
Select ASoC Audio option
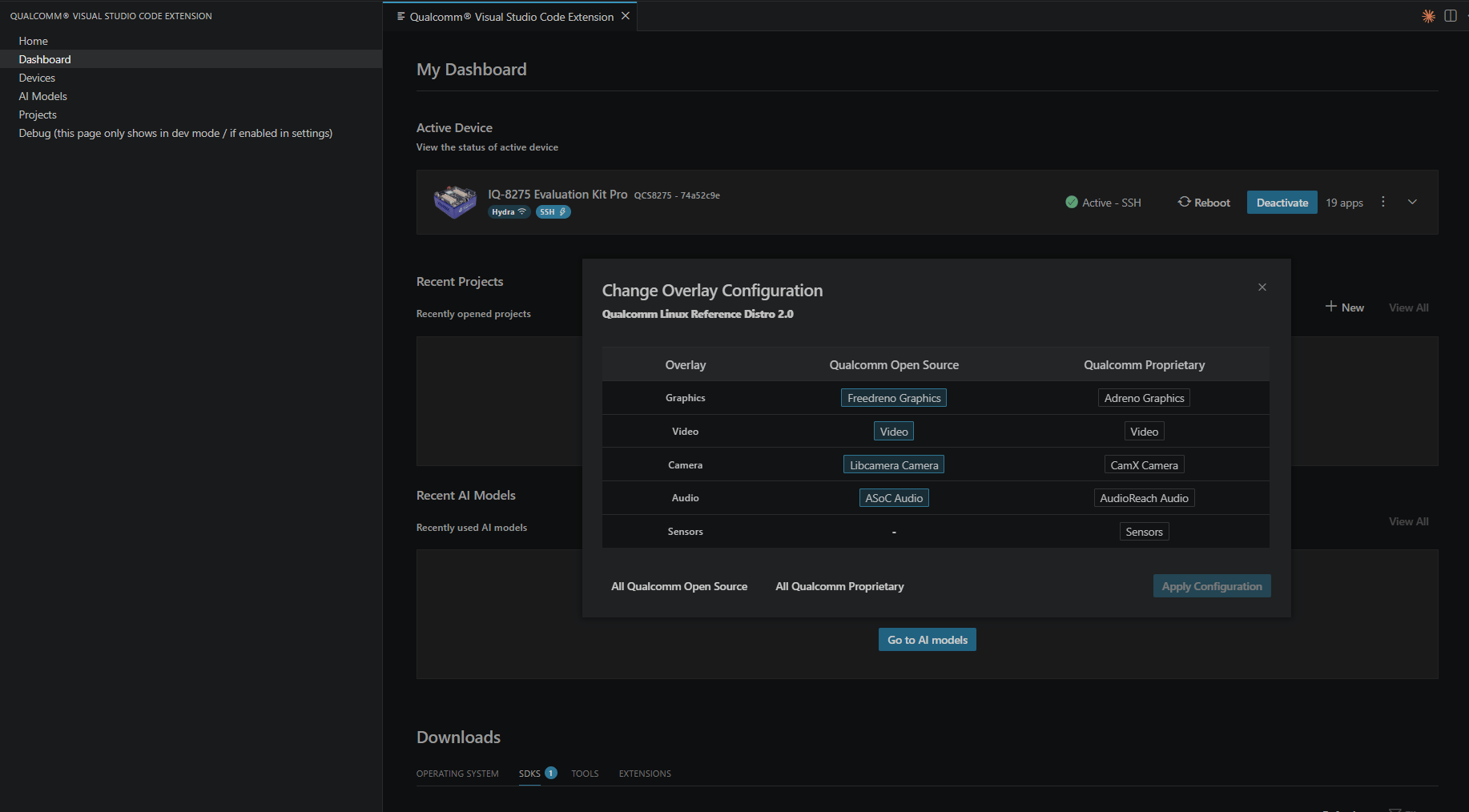(894, 498)
